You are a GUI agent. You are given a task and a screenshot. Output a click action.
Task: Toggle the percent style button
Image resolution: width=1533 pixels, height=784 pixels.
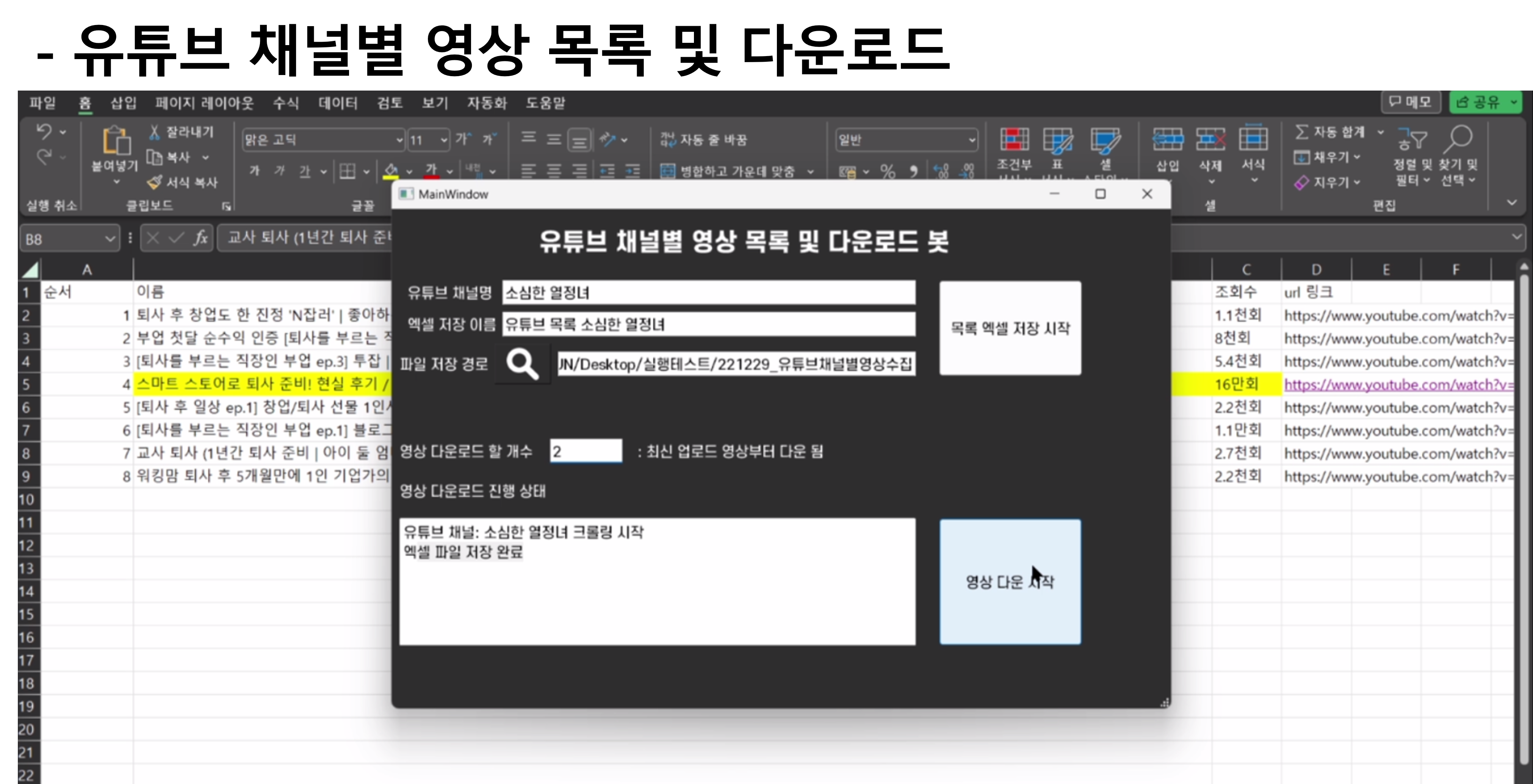coord(887,172)
